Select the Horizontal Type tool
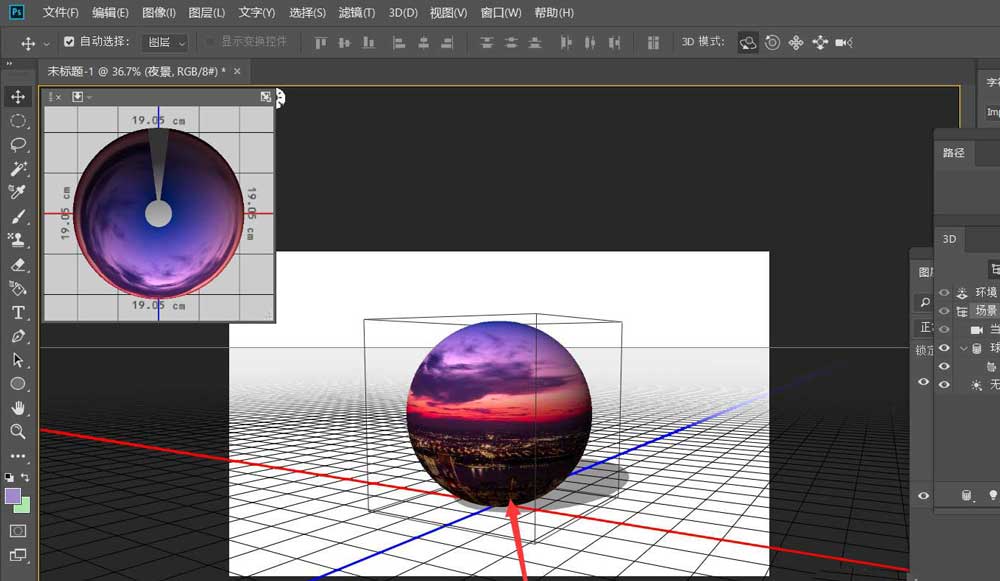1000x581 pixels. coord(18,313)
